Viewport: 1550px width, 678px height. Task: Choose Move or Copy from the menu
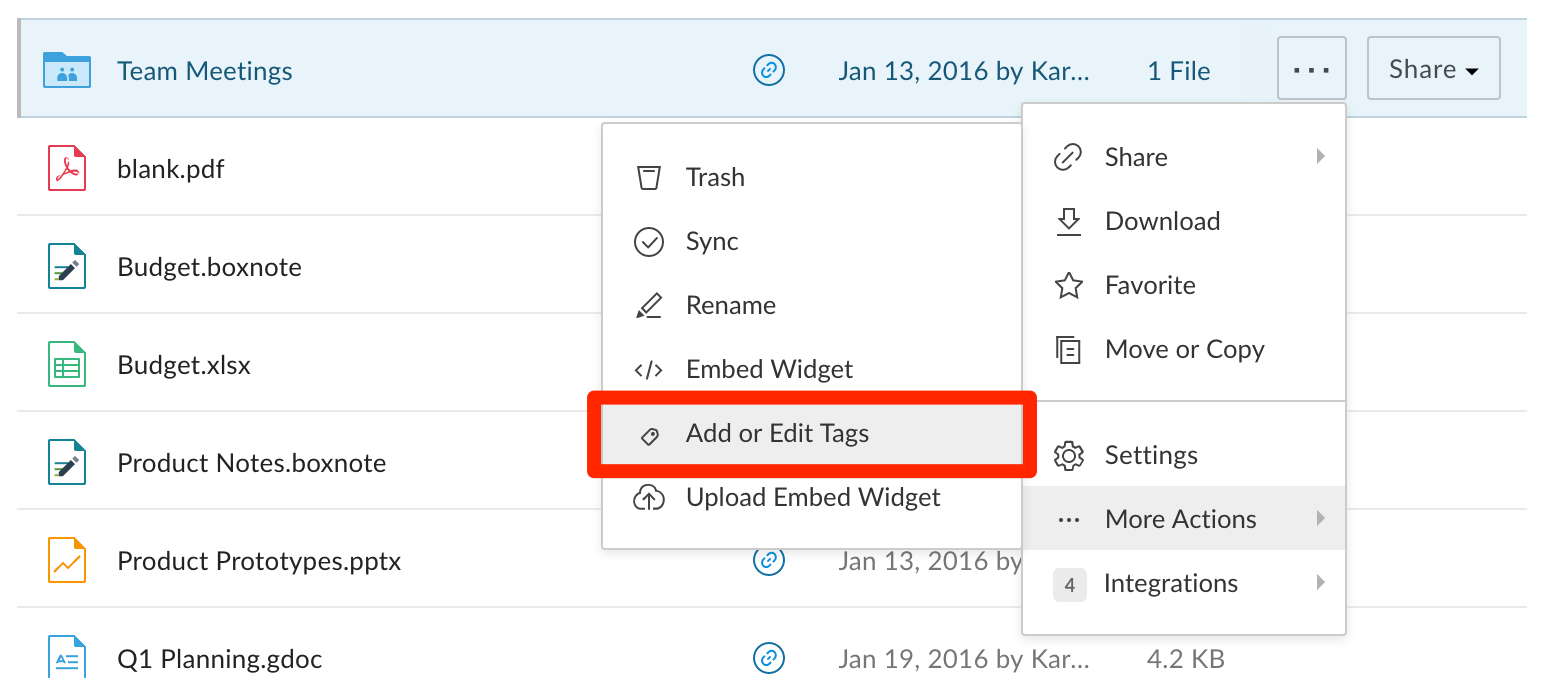[1184, 350]
